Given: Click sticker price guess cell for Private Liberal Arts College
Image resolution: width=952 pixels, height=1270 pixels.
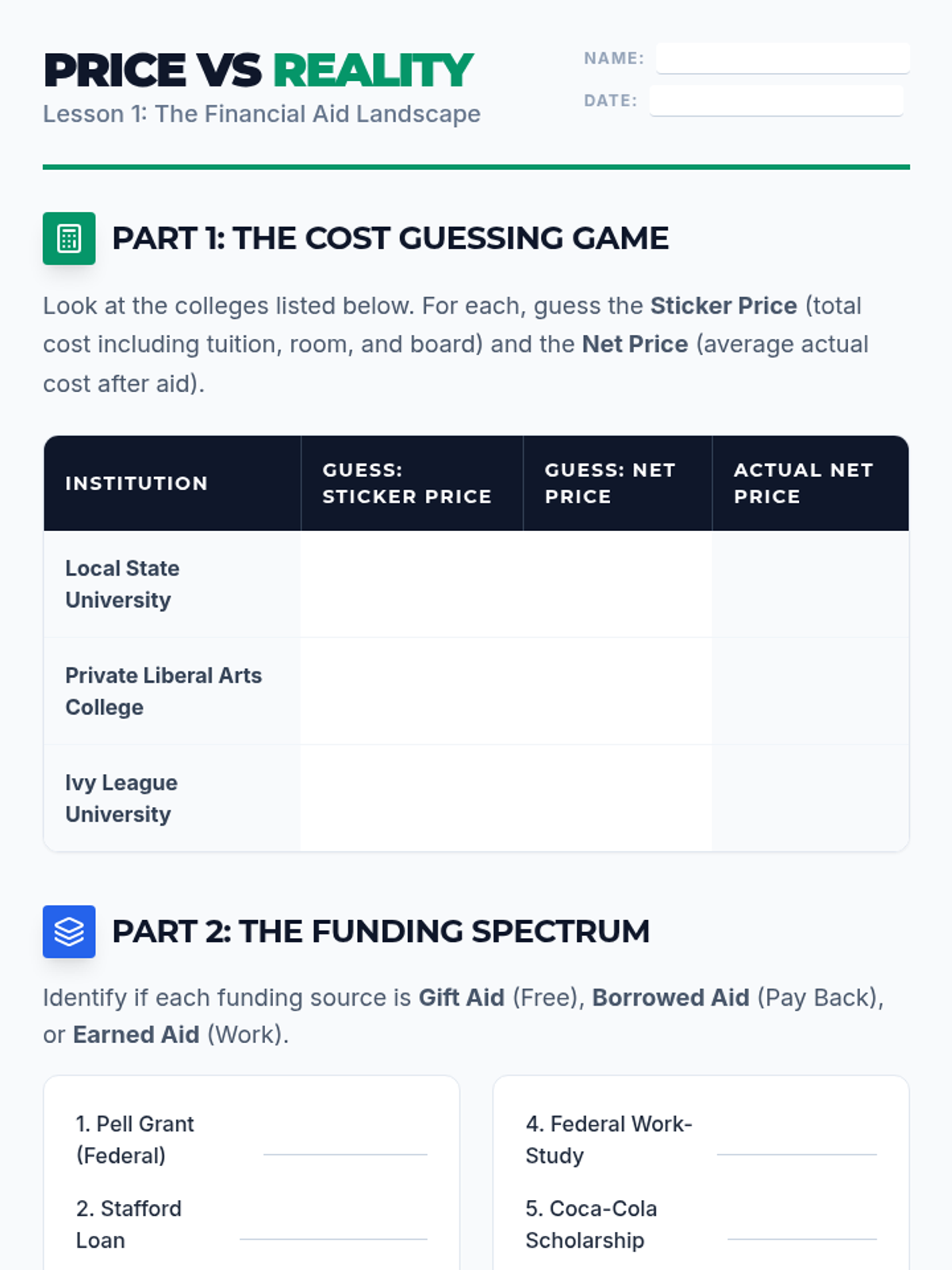Looking at the screenshot, I should tap(412, 691).
